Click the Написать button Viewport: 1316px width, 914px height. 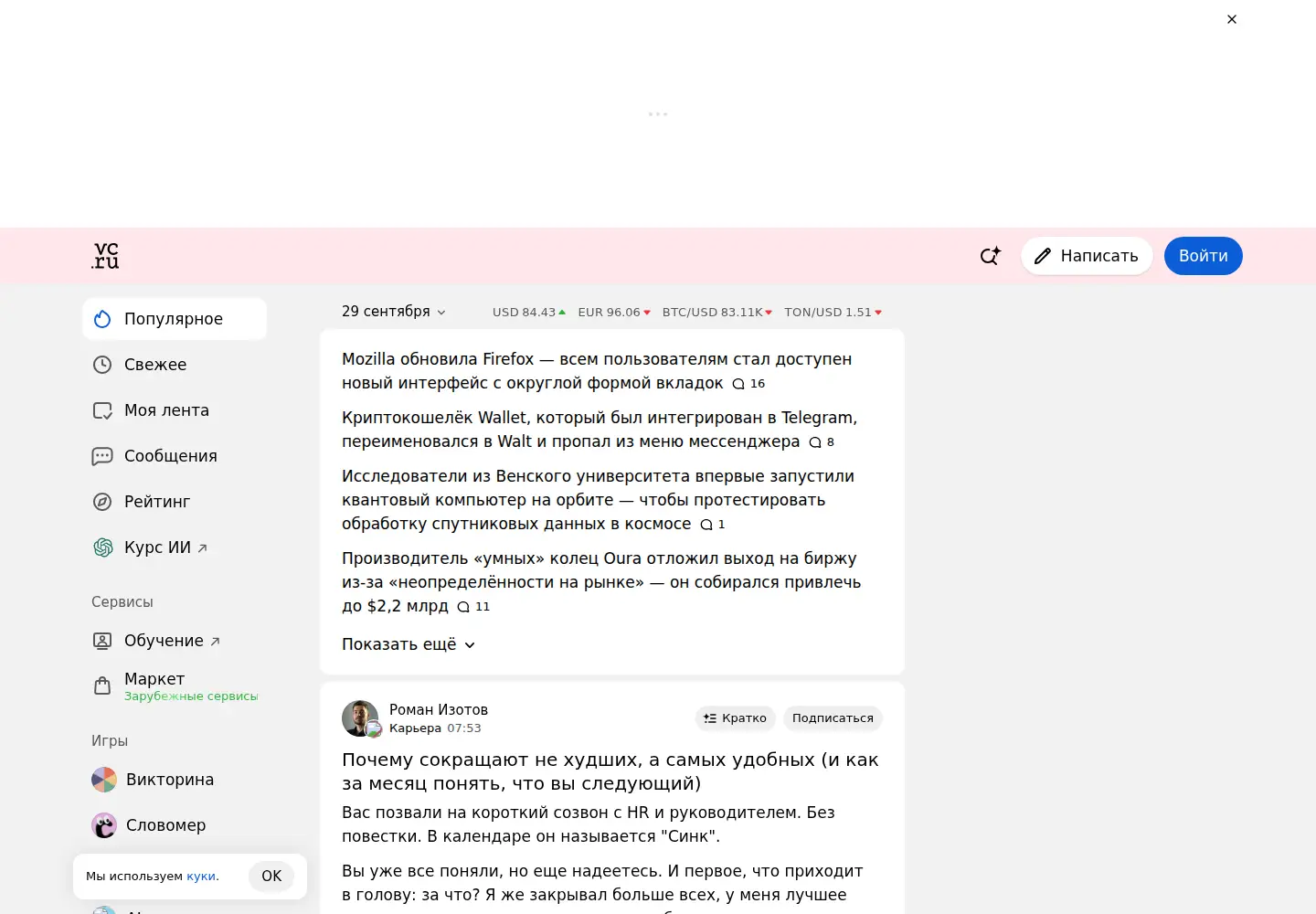coord(1087,256)
